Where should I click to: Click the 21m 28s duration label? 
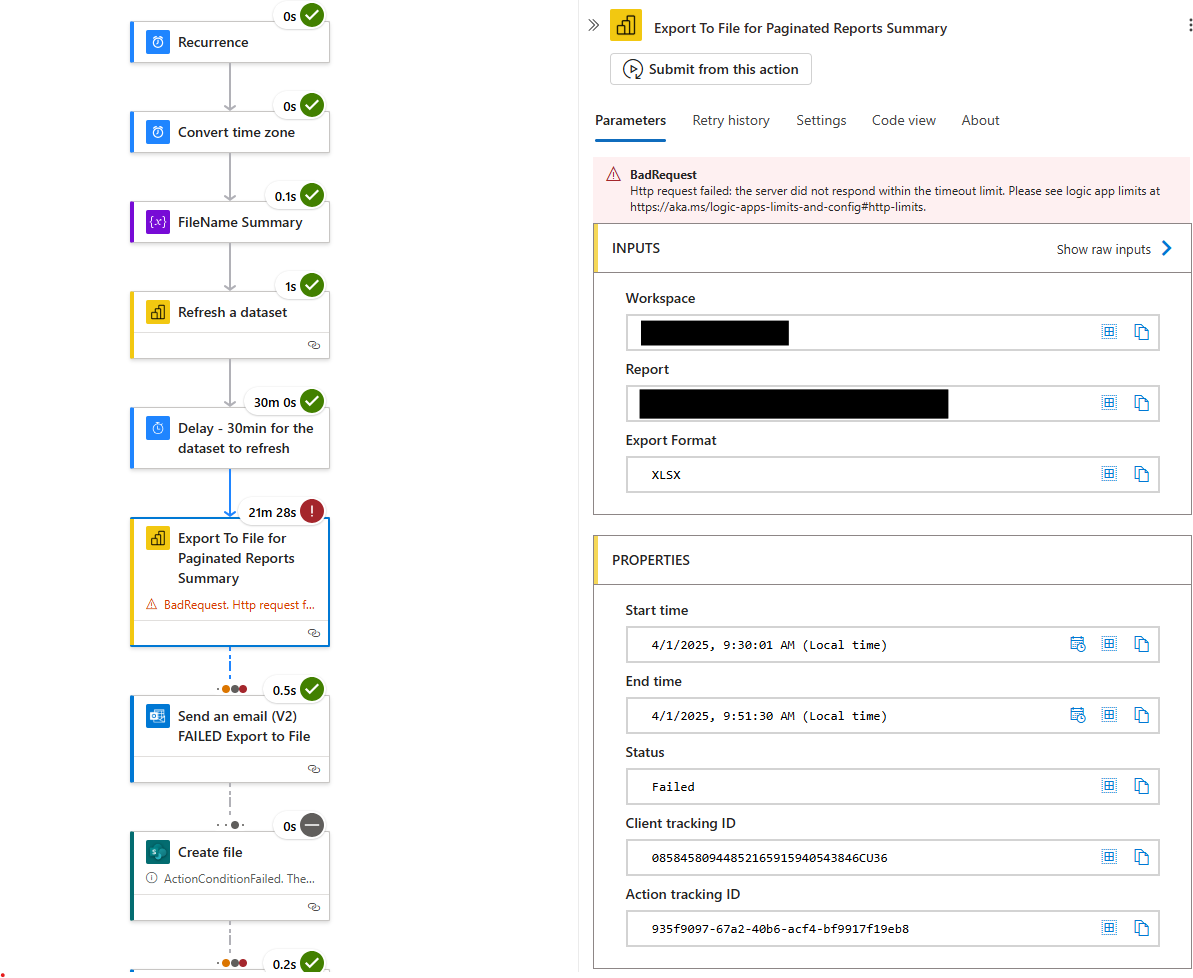tap(272, 512)
